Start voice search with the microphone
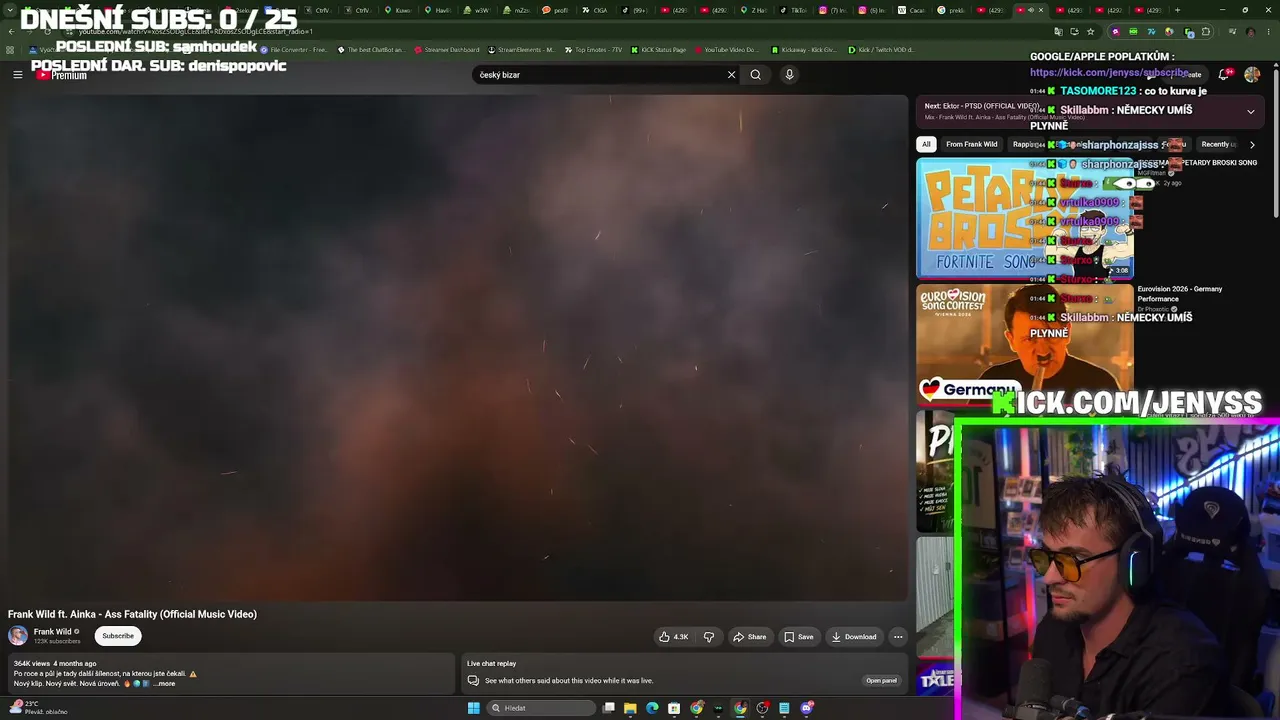1280x720 pixels. (x=789, y=74)
